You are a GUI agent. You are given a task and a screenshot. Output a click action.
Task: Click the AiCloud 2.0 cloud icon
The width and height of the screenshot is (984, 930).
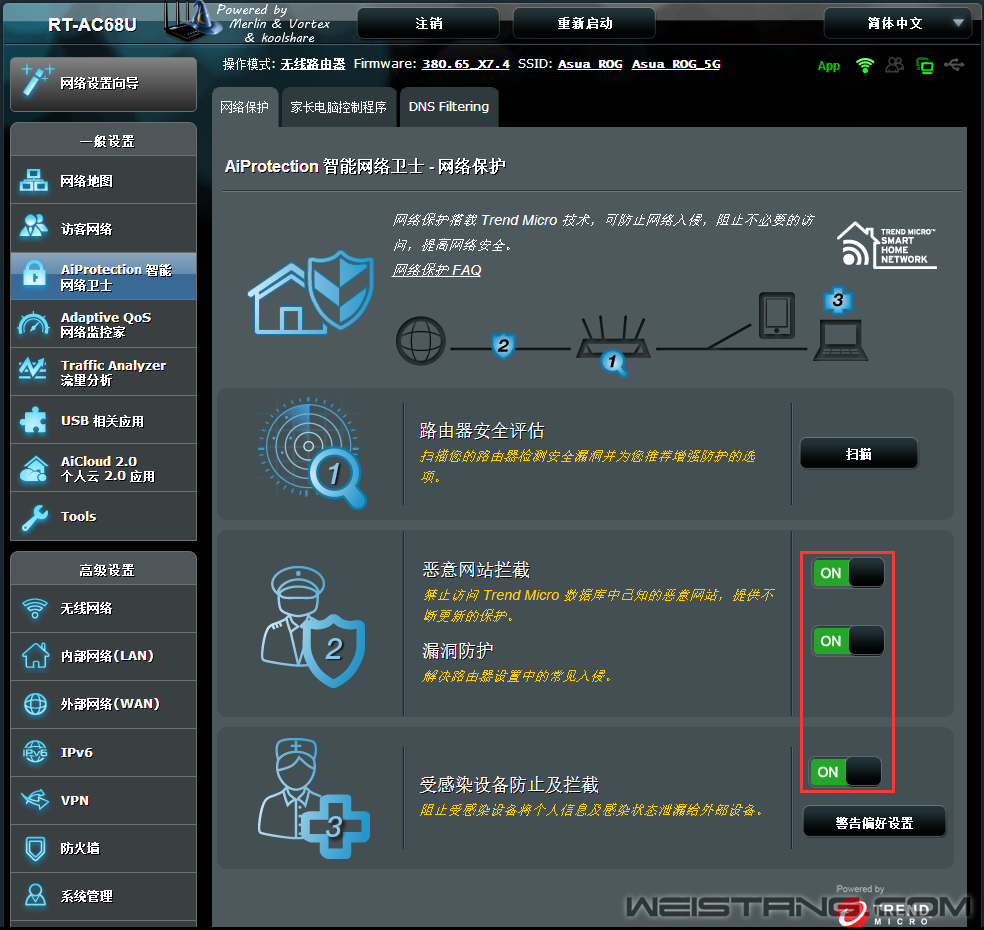pos(34,469)
